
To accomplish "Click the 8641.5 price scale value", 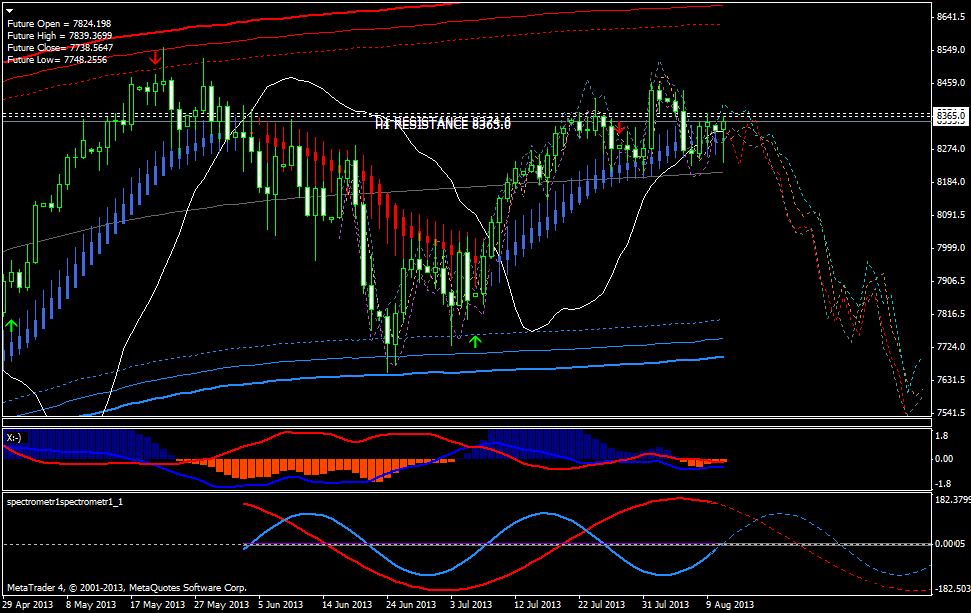I will [x=951, y=17].
